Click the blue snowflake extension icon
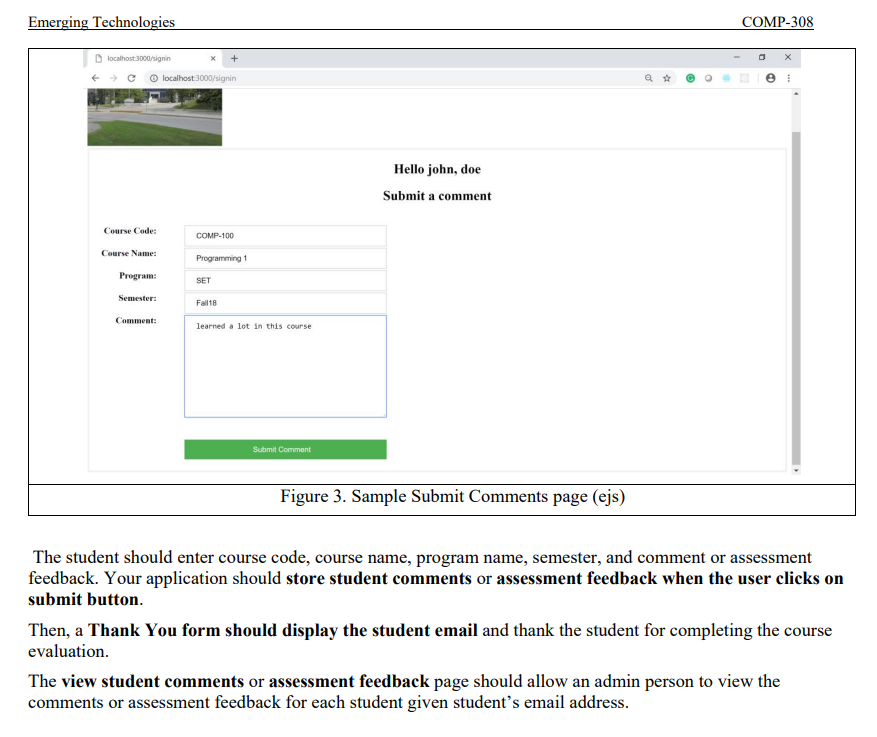The image size is (877, 737). click(725, 78)
